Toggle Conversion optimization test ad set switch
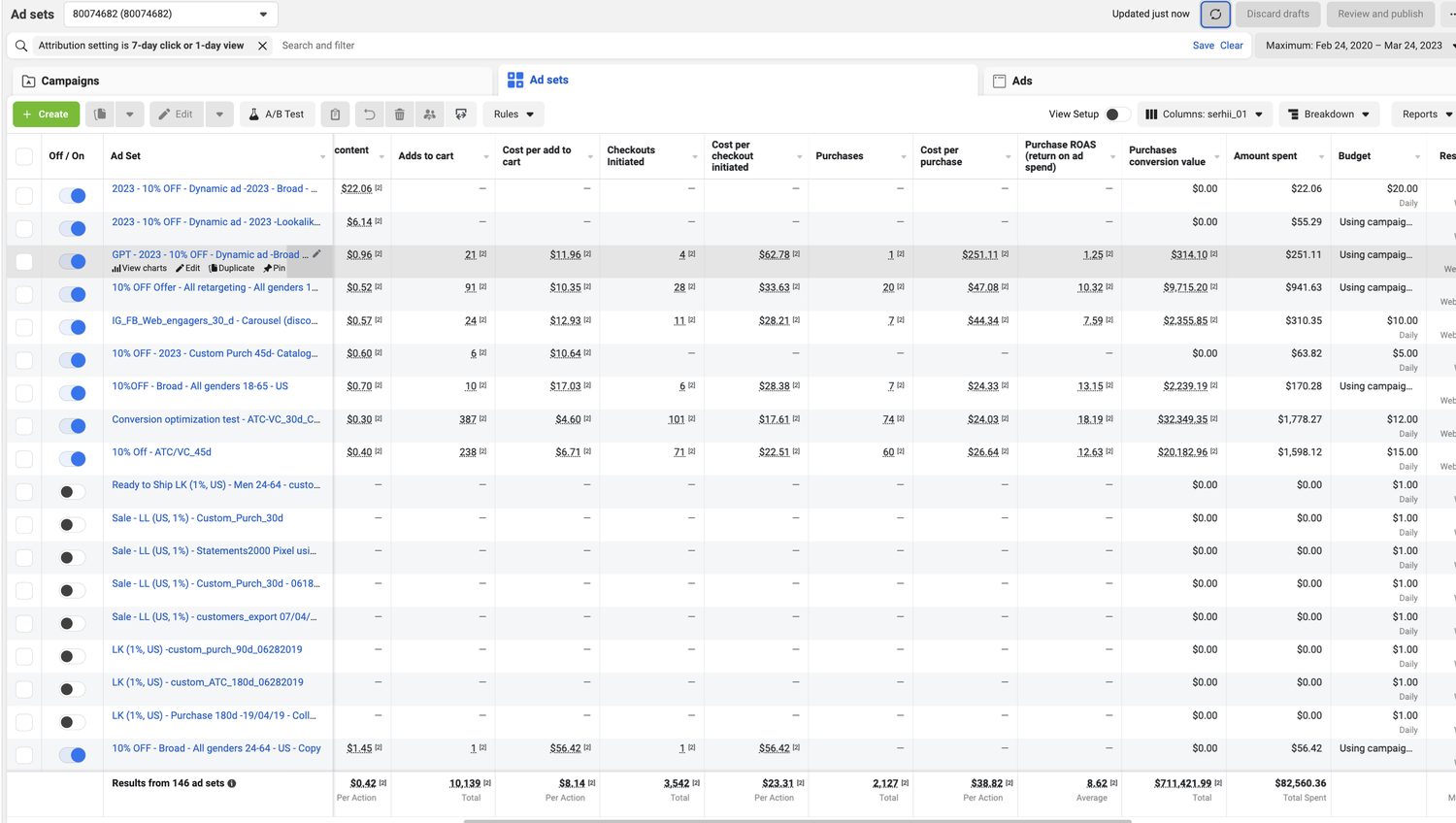 73,426
